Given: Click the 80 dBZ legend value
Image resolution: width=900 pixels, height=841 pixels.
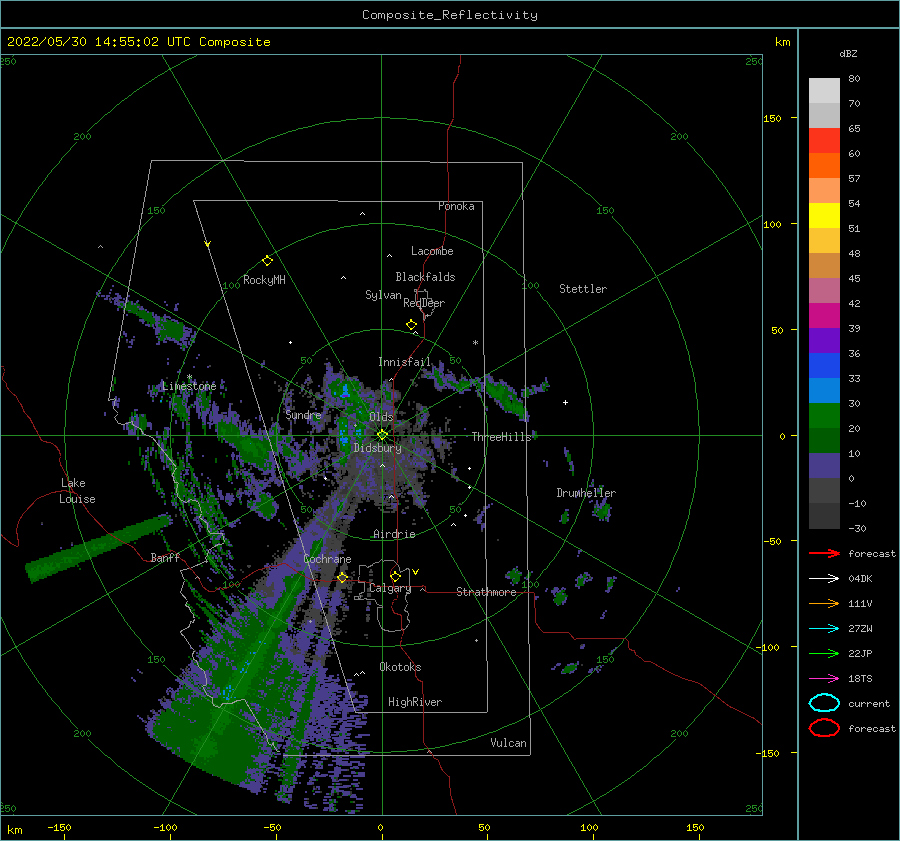Looking at the screenshot, I should (854, 79).
